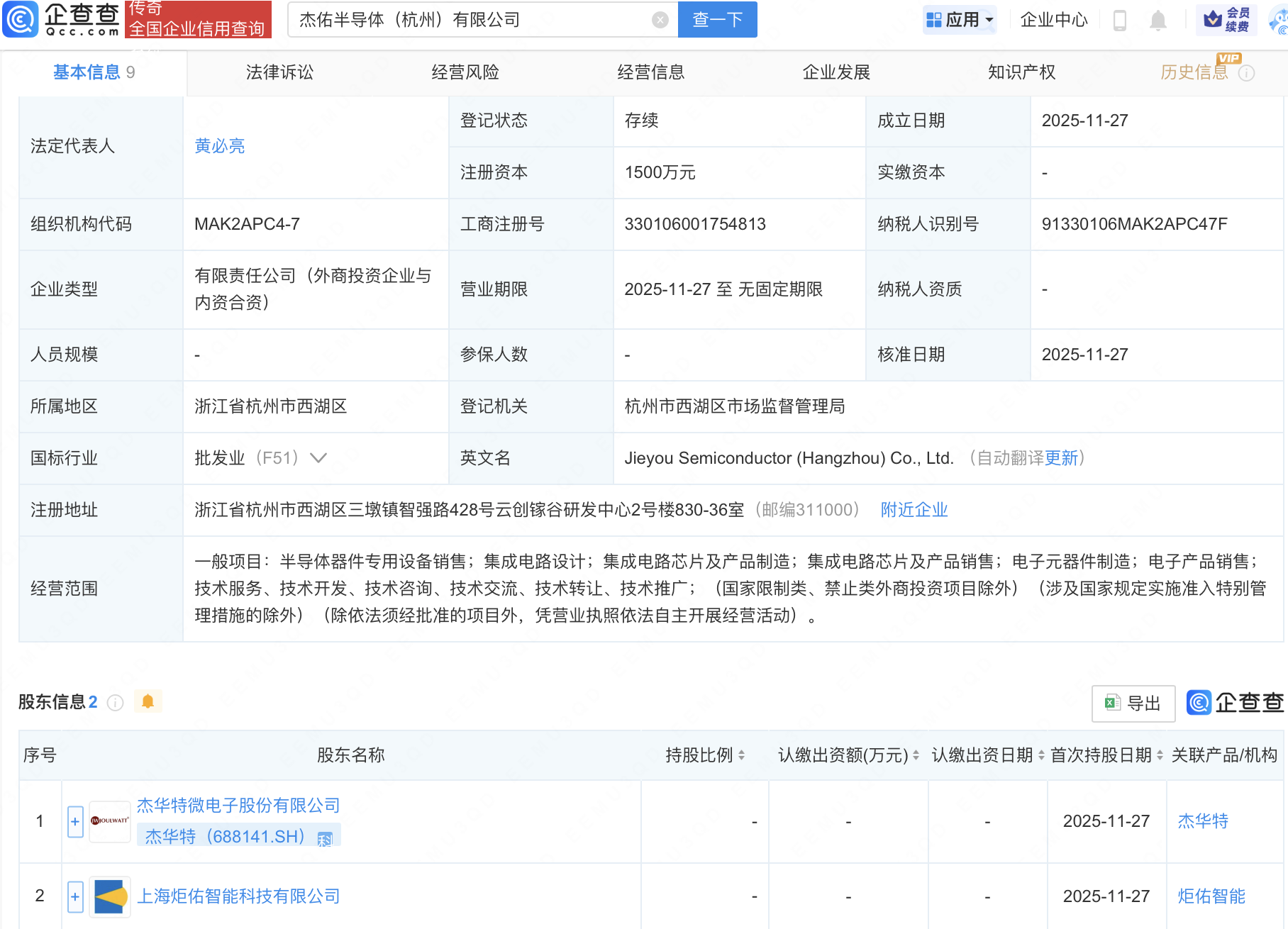
Task: Expand shareholder row for 杰华特微电子
Action: point(75,822)
